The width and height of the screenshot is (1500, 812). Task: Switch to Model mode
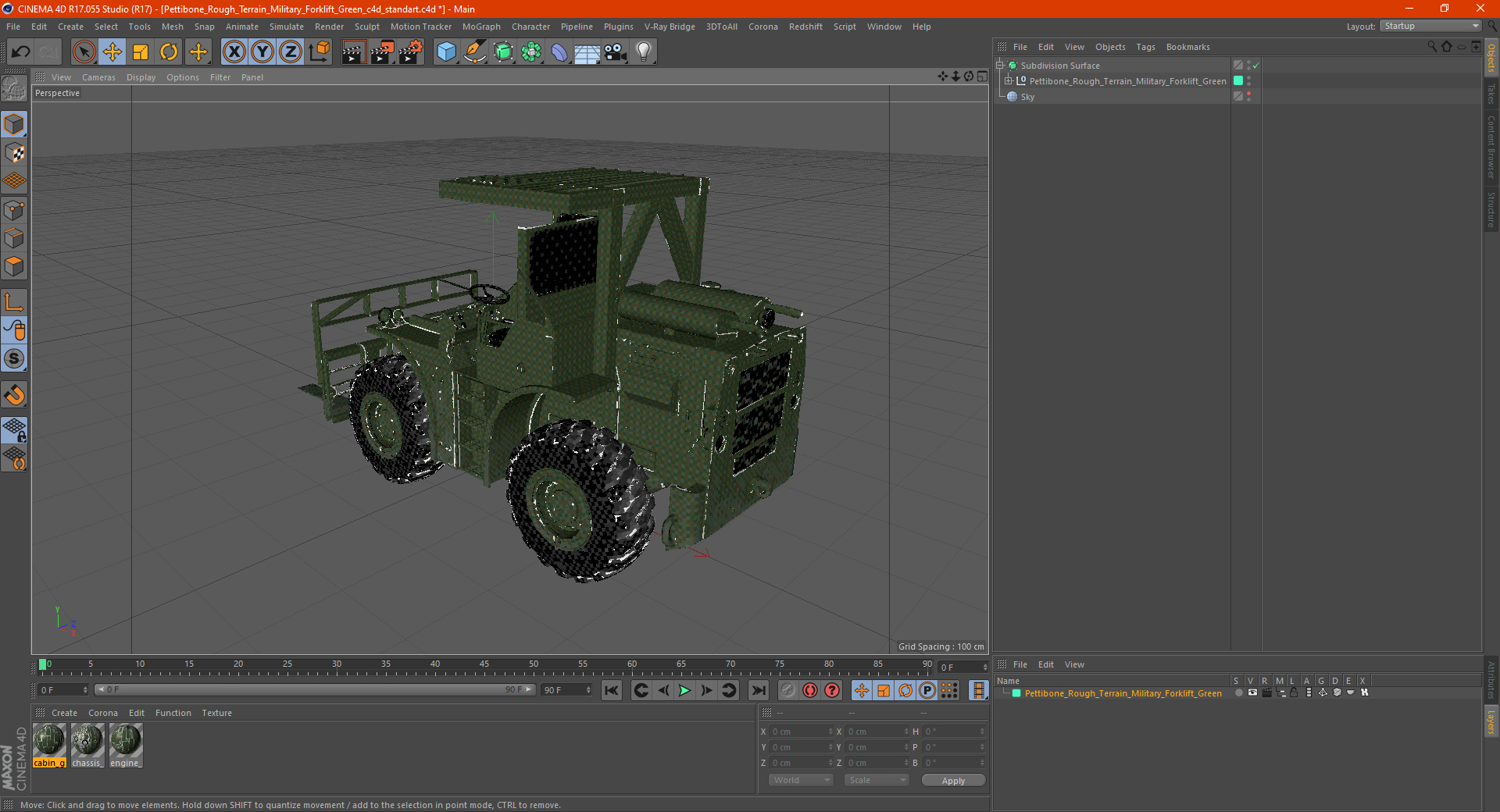pos(15,124)
